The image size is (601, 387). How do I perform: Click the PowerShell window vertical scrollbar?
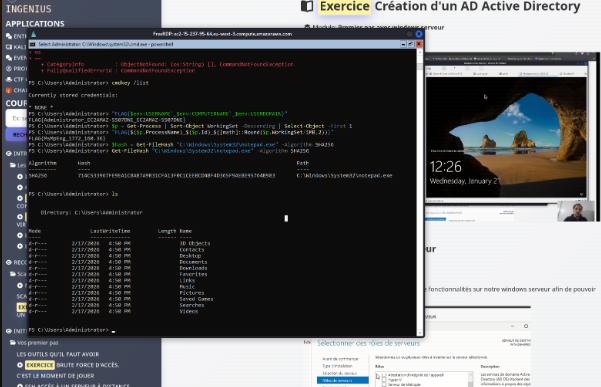click(420, 192)
